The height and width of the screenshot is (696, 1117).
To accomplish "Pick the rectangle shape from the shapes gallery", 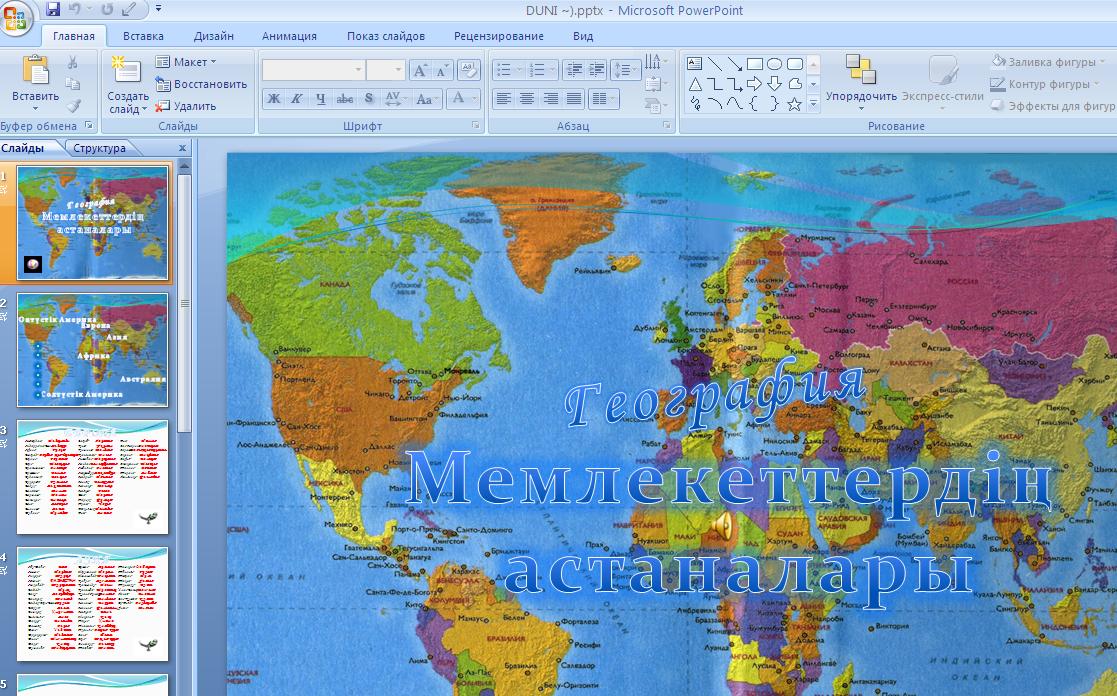I will pos(754,63).
